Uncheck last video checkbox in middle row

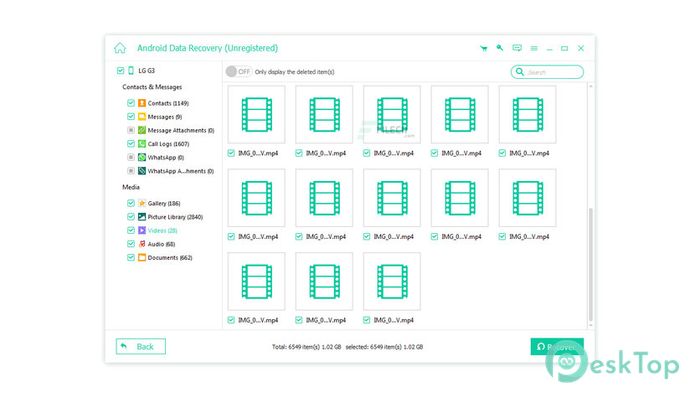[x=502, y=237]
